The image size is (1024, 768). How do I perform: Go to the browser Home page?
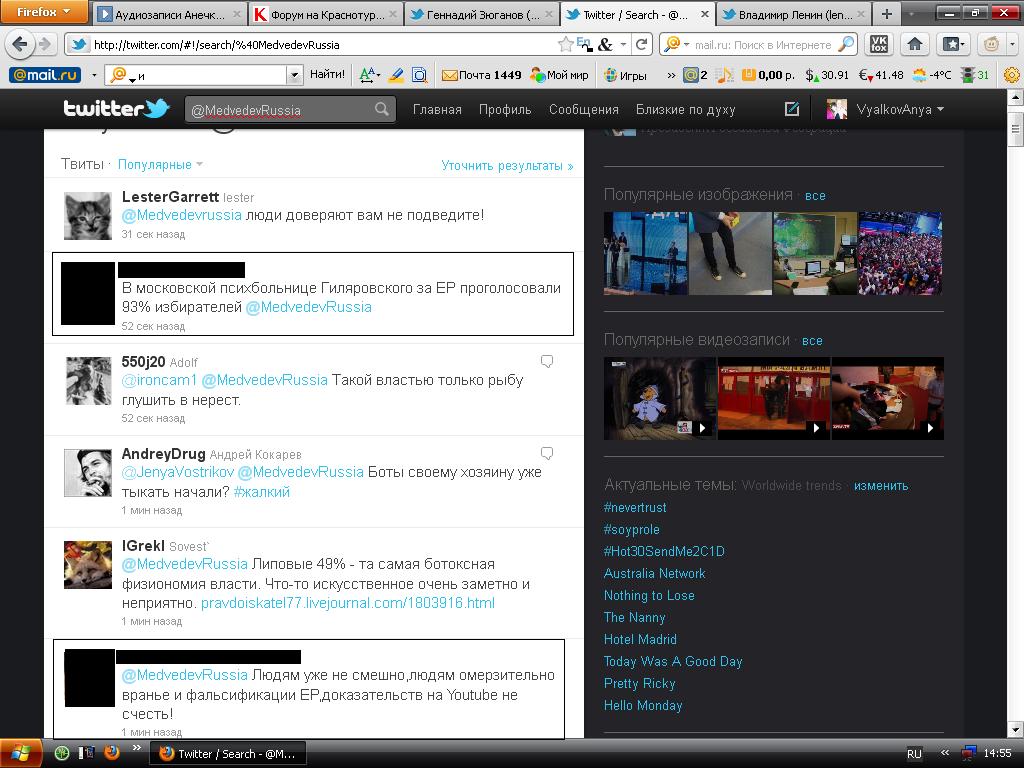915,44
